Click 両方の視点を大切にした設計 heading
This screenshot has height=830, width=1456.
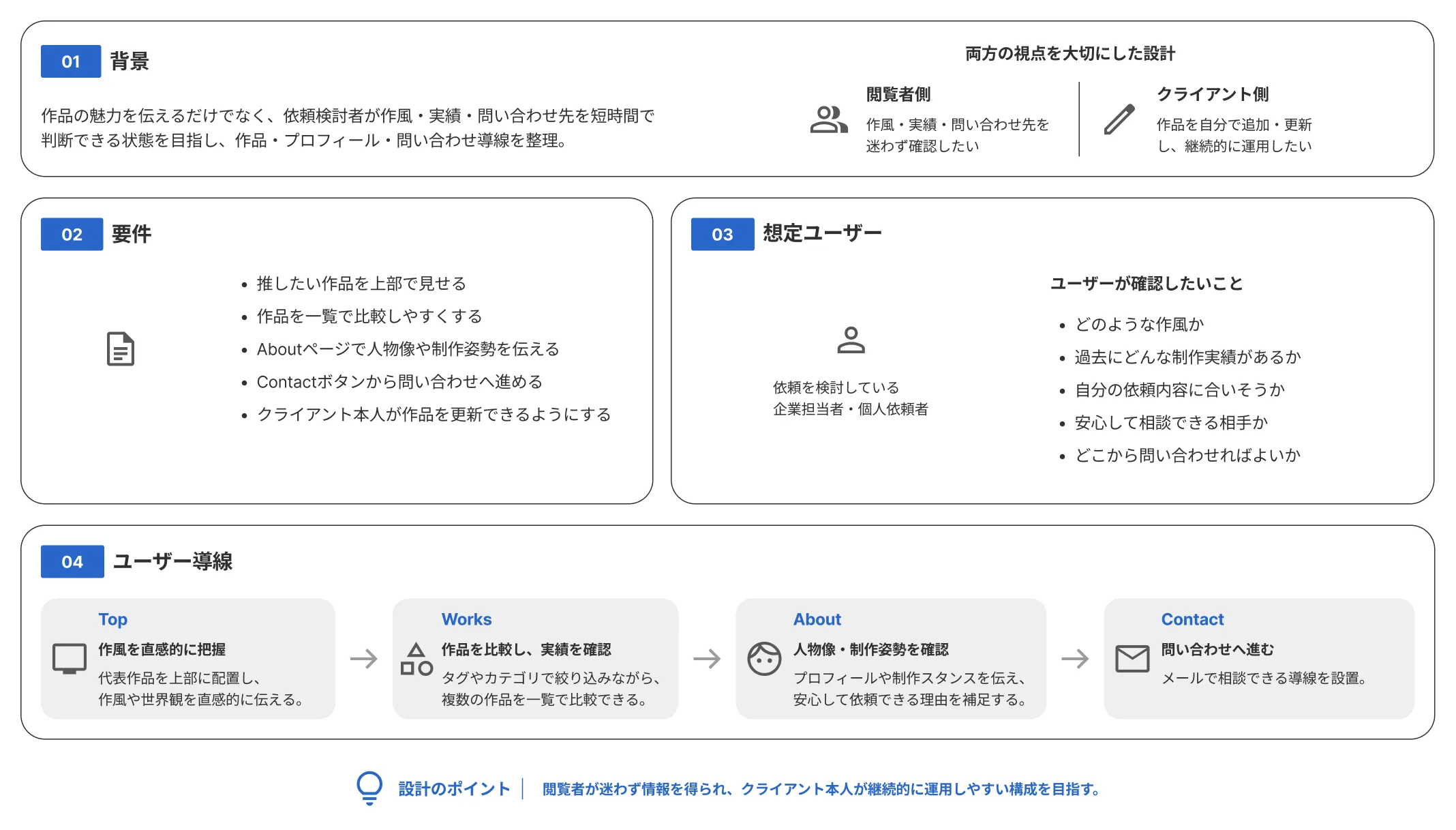click(x=1070, y=54)
